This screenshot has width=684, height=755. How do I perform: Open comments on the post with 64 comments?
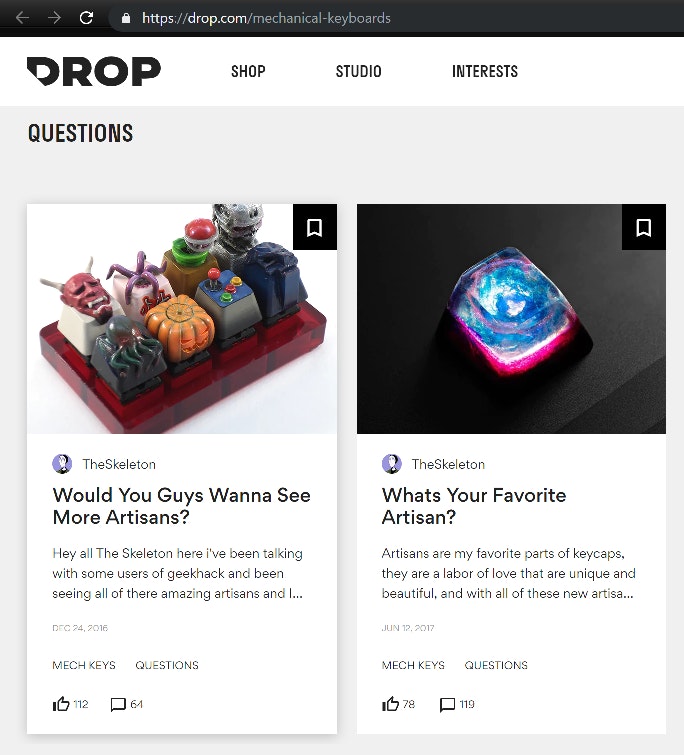pyautogui.click(x=118, y=704)
